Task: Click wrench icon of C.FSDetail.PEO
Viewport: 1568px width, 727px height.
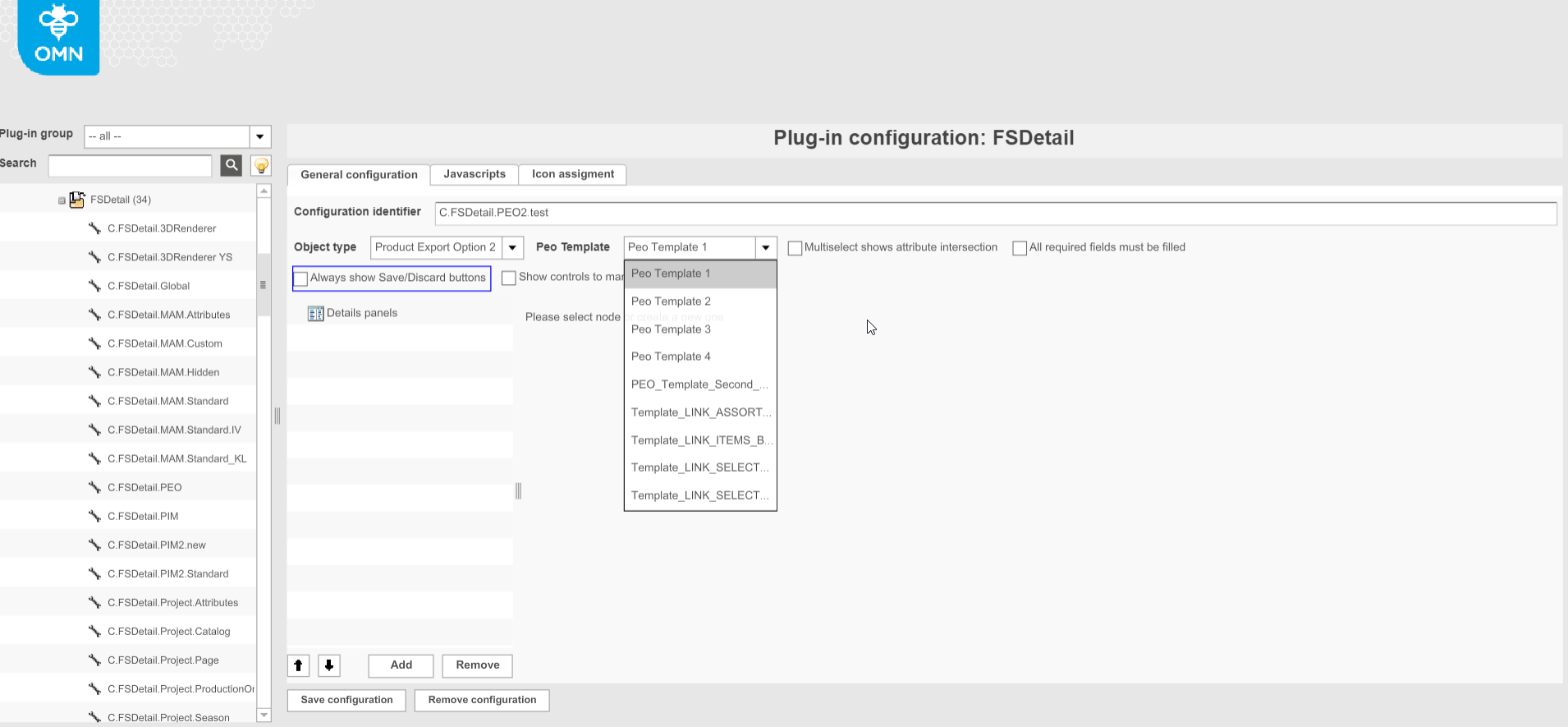Action: point(95,487)
